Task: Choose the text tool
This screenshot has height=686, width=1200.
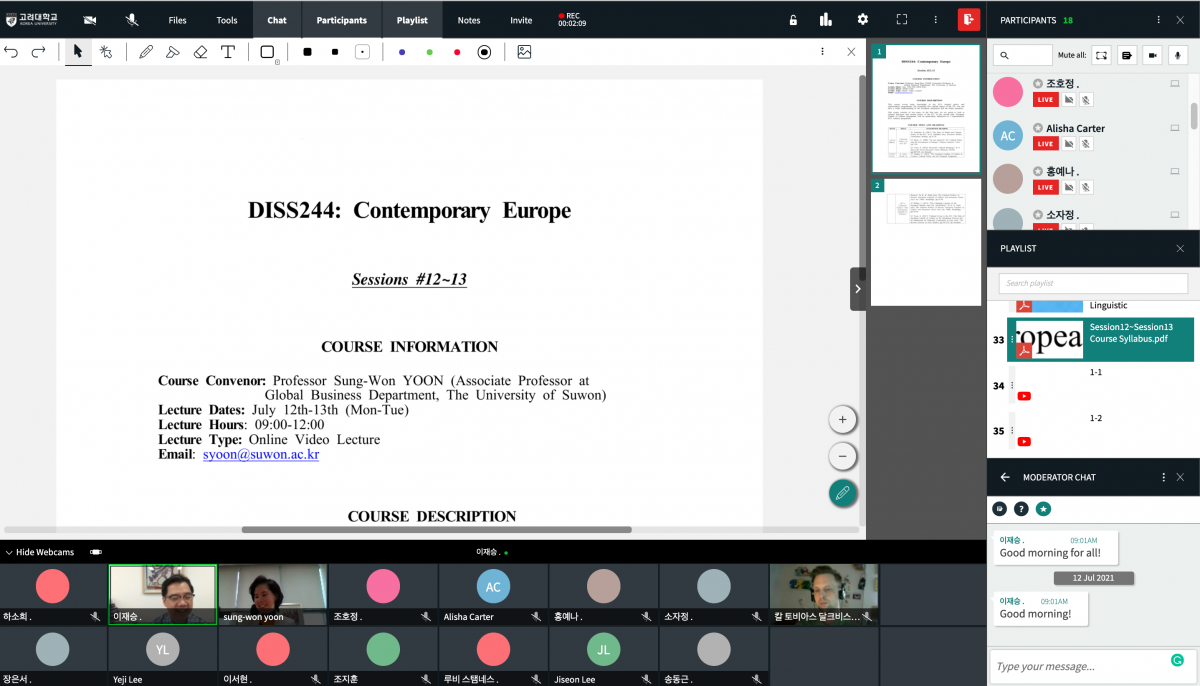Action: coord(228,52)
